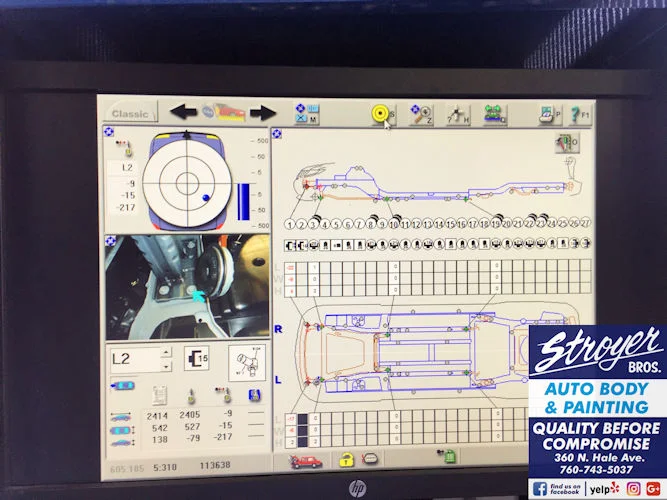
Task: Select measuring point 8
Action: pos(371,224)
